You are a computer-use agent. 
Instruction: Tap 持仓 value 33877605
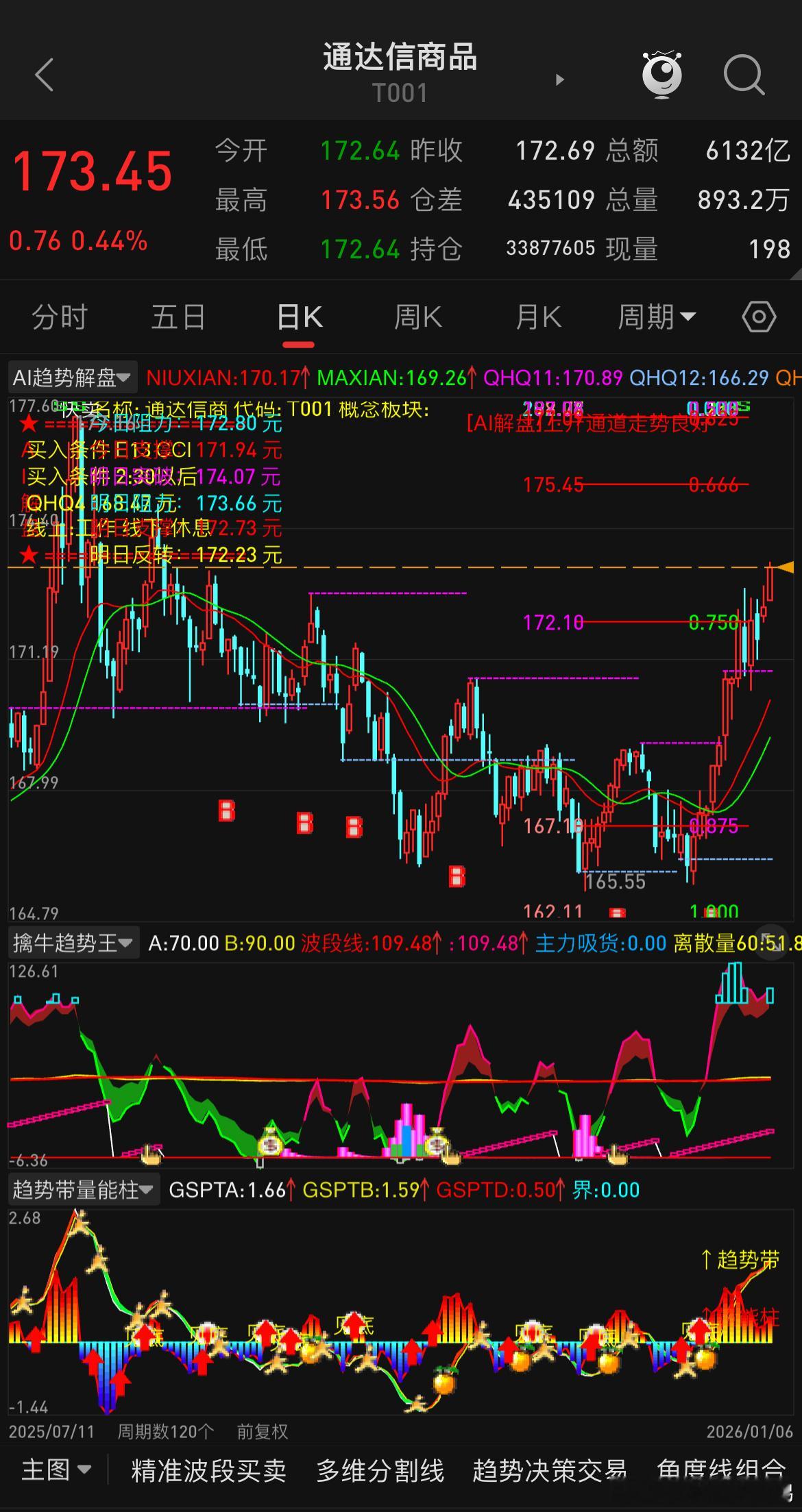coord(550,248)
